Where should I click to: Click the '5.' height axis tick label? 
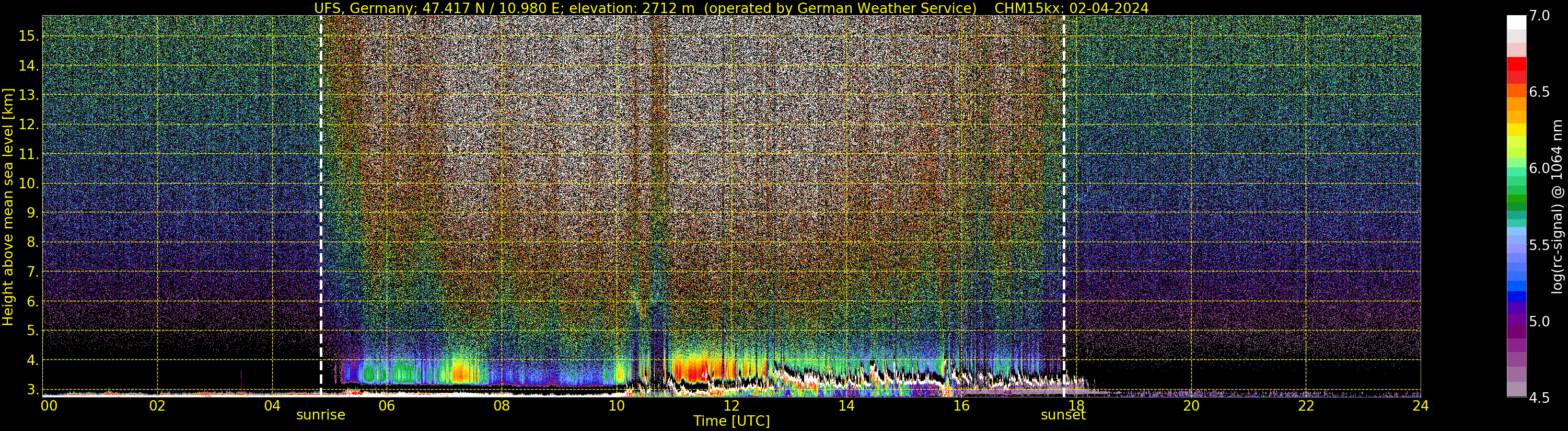(32, 331)
